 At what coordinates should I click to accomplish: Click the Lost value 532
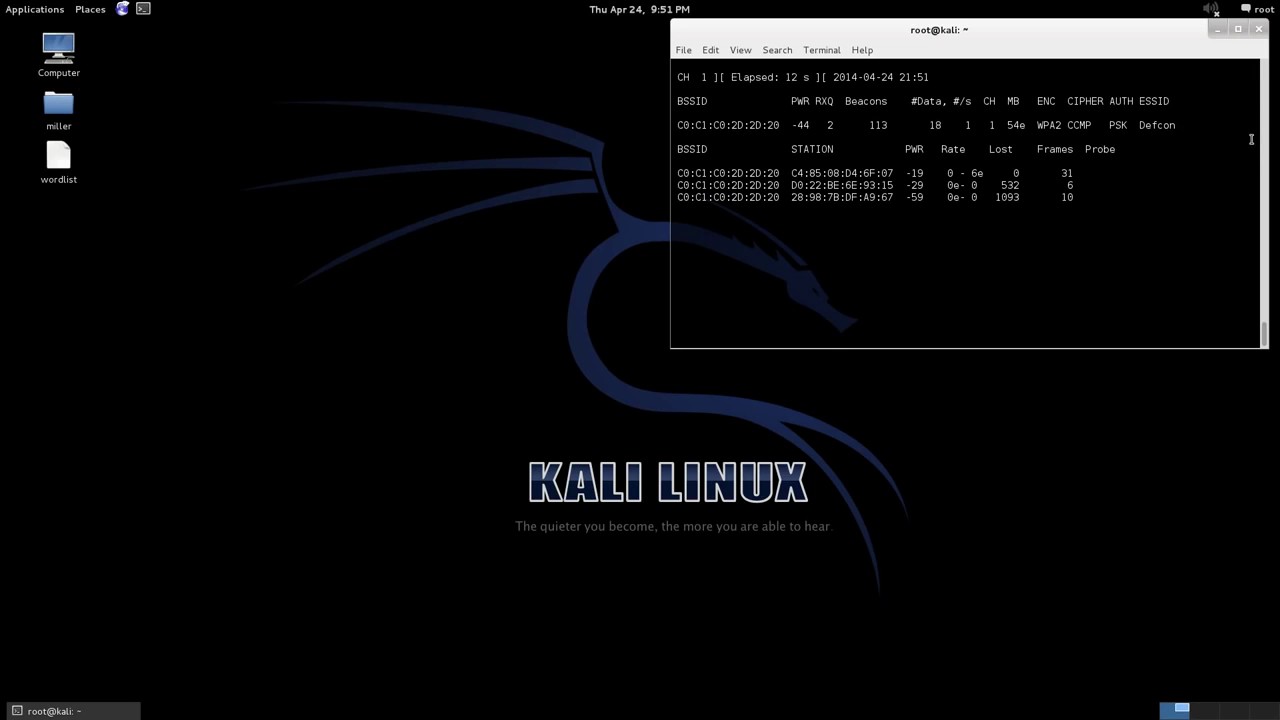click(x=1010, y=185)
